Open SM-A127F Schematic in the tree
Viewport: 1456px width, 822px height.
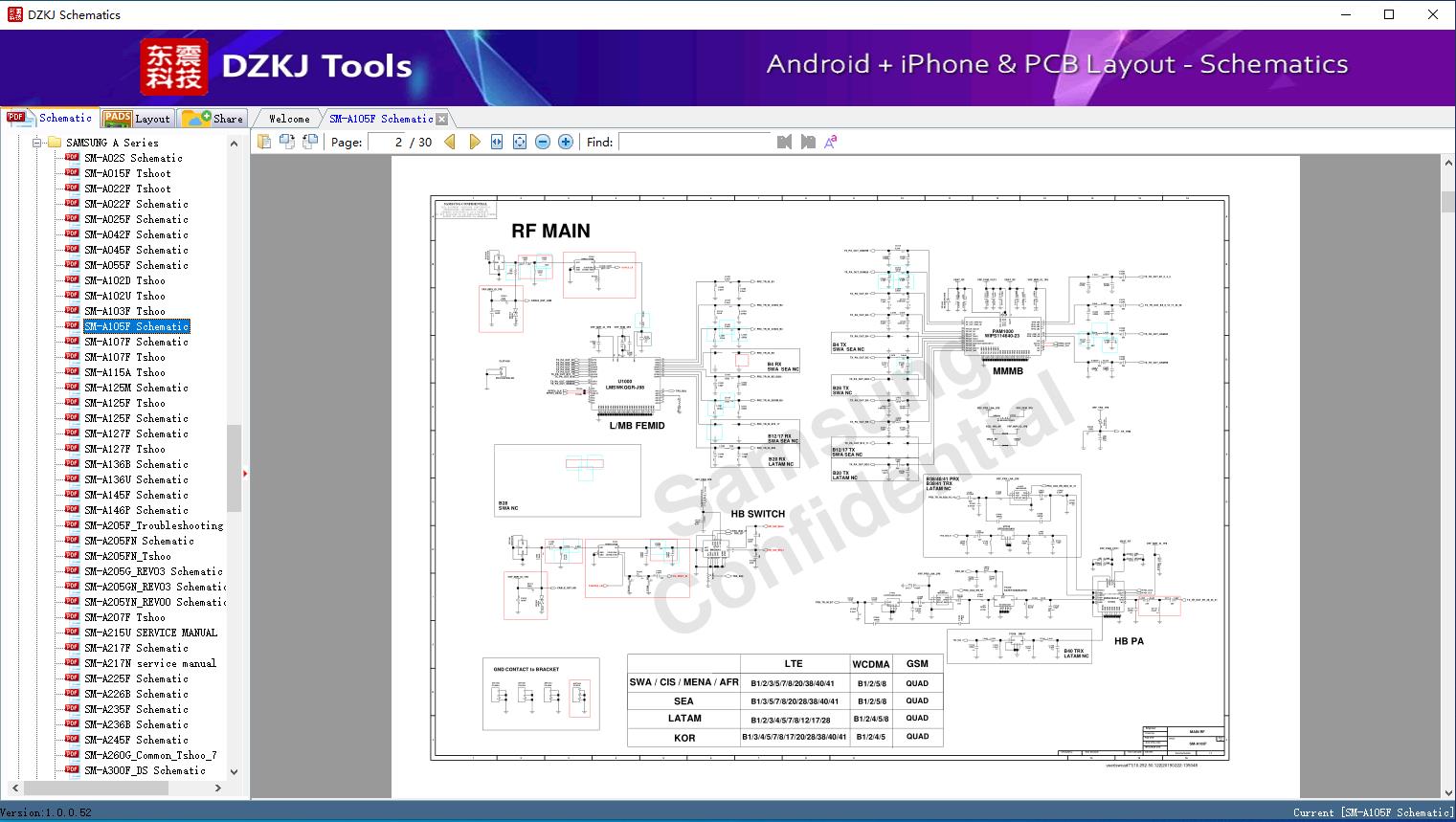pyautogui.click(x=136, y=433)
